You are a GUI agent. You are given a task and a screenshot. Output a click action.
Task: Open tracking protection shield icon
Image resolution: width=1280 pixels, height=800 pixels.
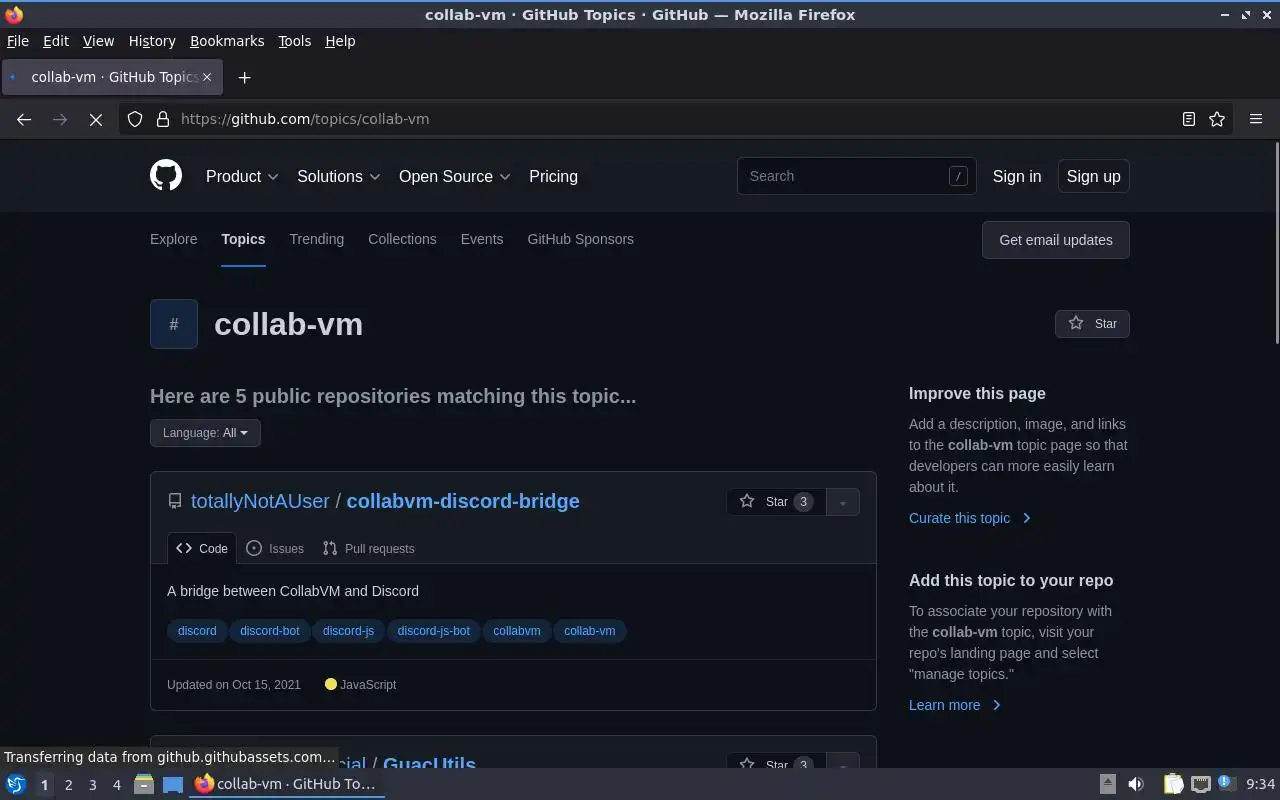click(x=135, y=119)
